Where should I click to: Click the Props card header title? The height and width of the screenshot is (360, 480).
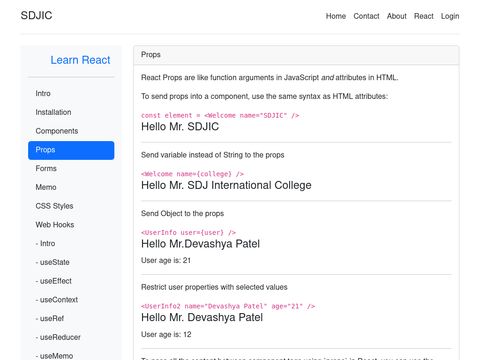[x=151, y=55]
